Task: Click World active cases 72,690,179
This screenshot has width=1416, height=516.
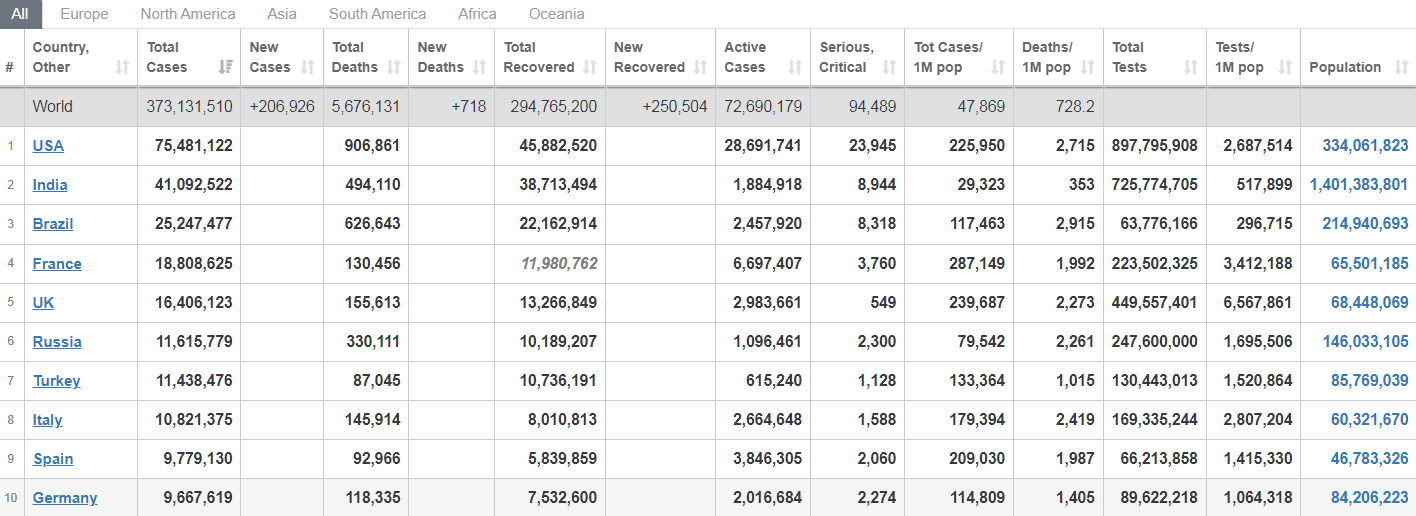Action: click(x=763, y=107)
